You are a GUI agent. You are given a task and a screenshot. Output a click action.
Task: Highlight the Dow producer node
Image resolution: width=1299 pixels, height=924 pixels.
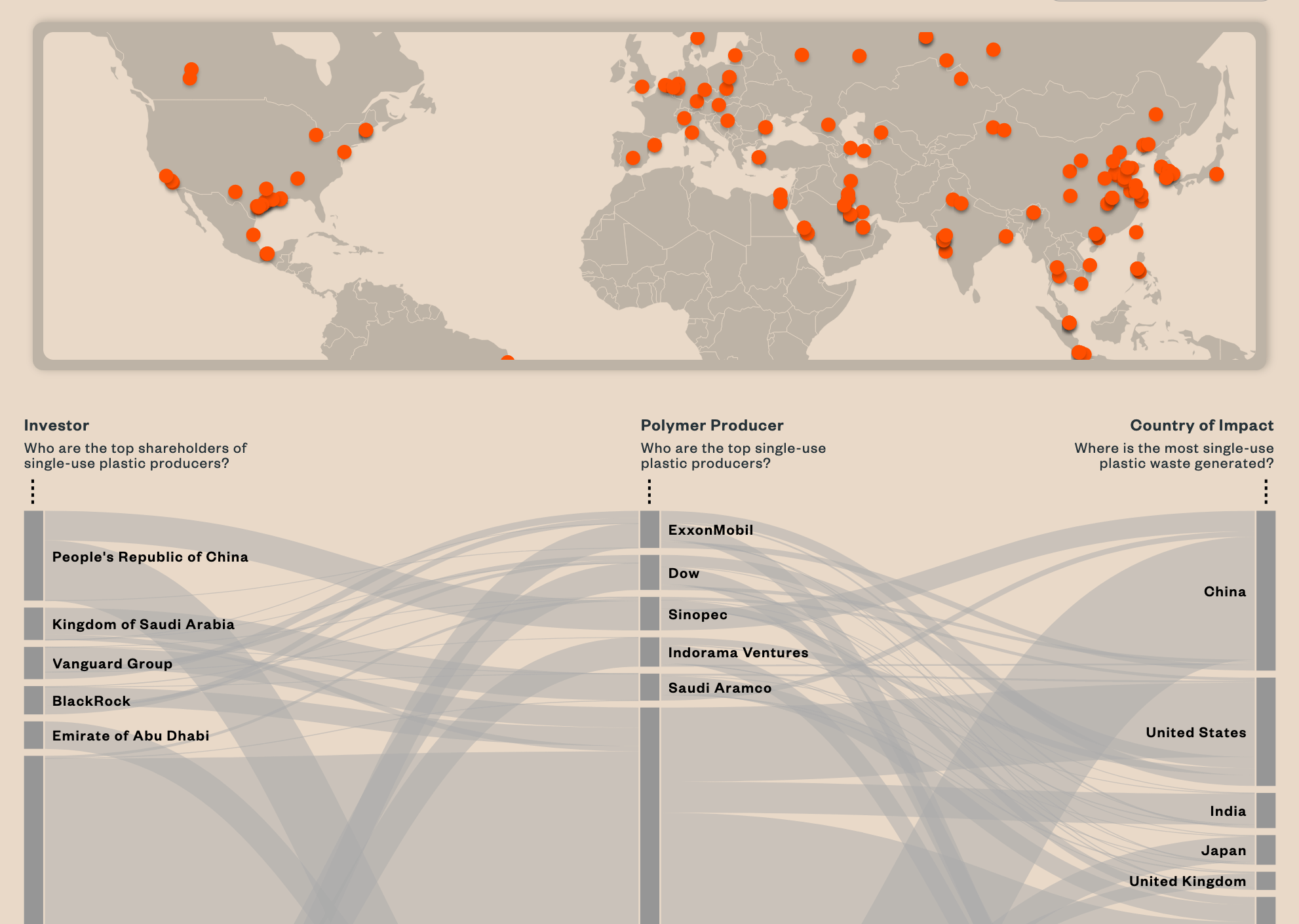coord(649,573)
